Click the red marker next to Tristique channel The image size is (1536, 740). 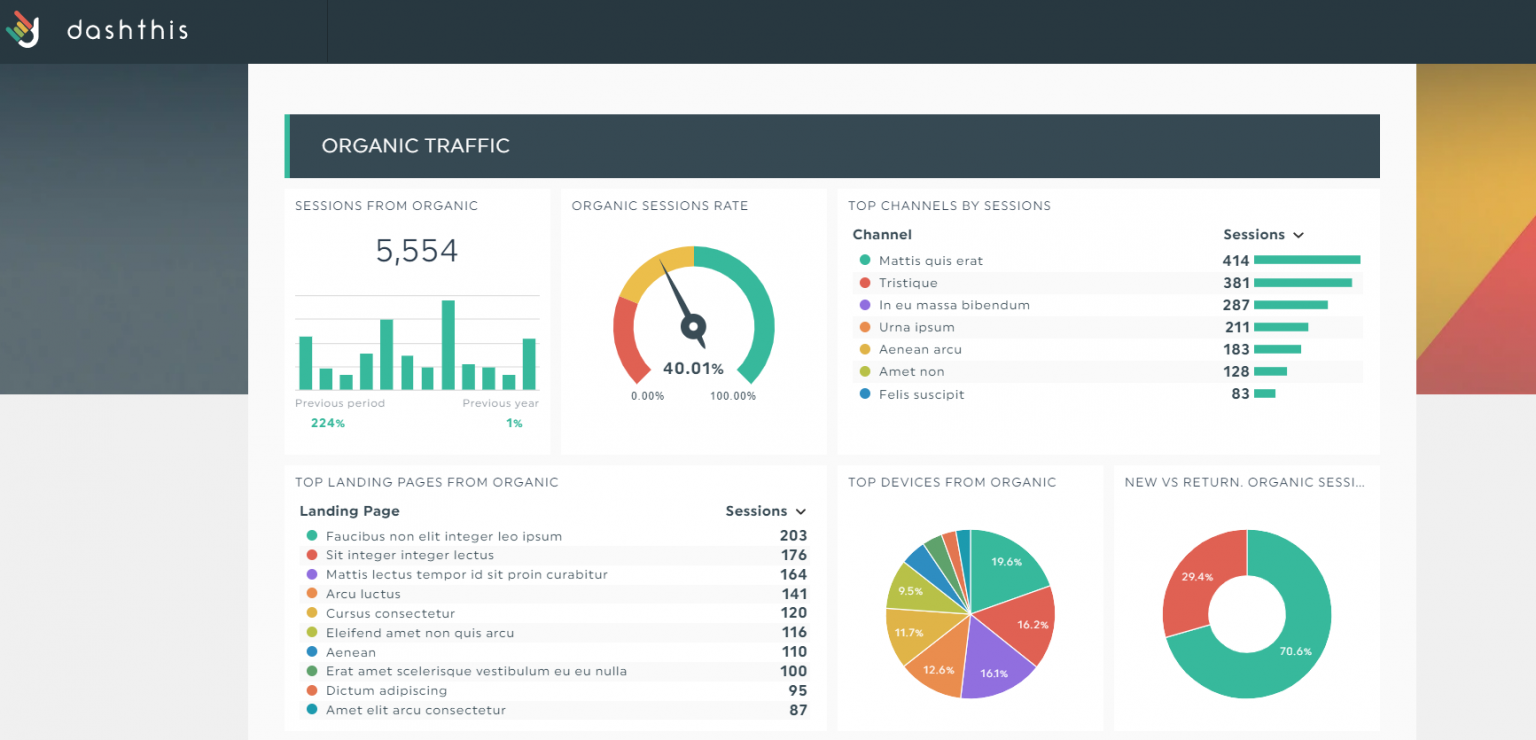(x=864, y=282)
